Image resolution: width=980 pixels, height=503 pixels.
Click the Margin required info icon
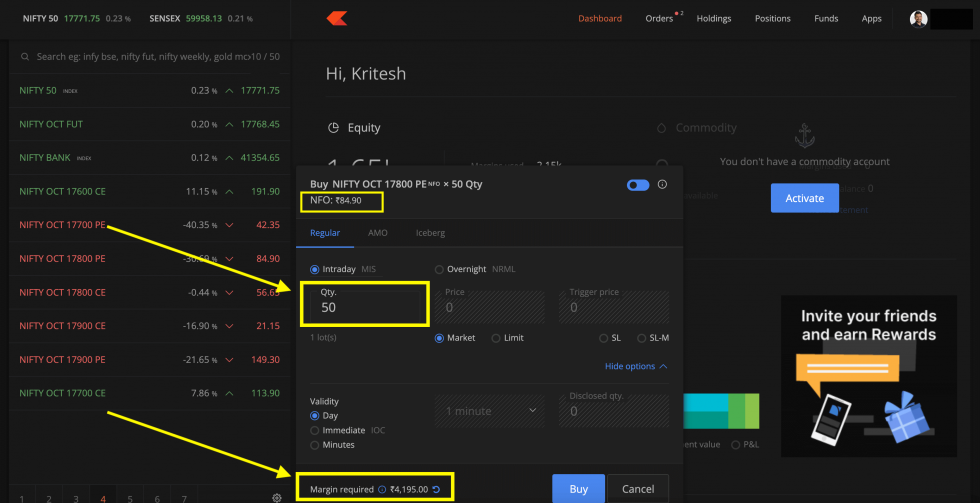pyautogui.click(x=382, y=489)
